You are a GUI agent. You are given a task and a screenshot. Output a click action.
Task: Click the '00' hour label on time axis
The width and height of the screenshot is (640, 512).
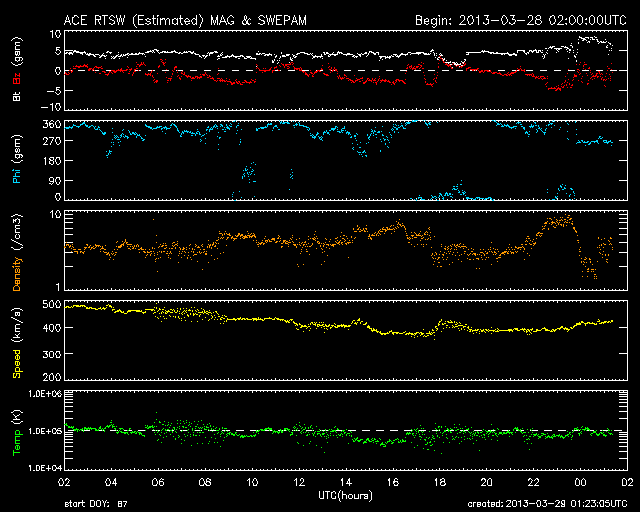pos(580,483)
